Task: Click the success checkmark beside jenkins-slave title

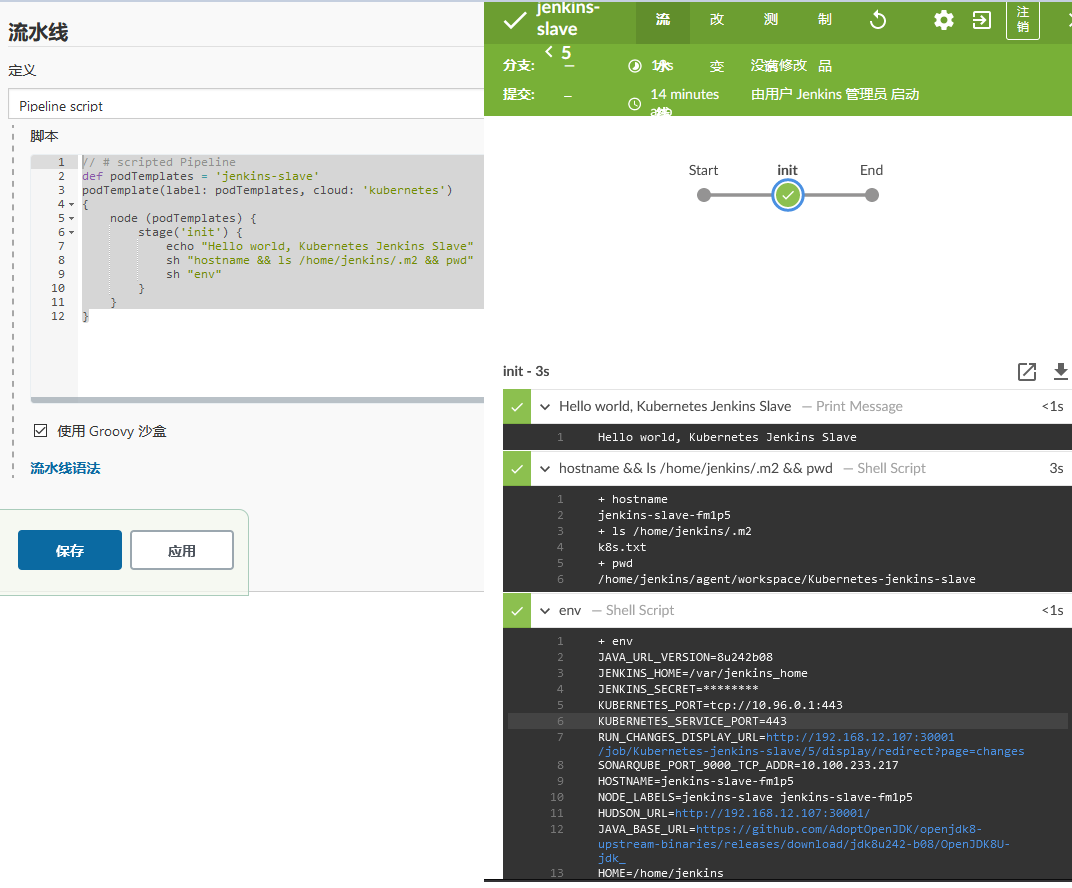Action: click(515, 21)
